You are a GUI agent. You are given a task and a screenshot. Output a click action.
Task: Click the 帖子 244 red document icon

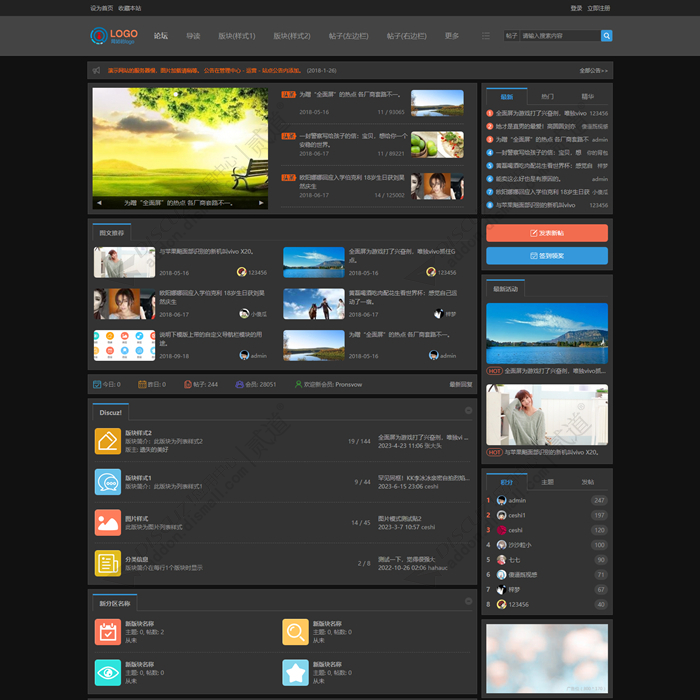(x=188, y=384)
